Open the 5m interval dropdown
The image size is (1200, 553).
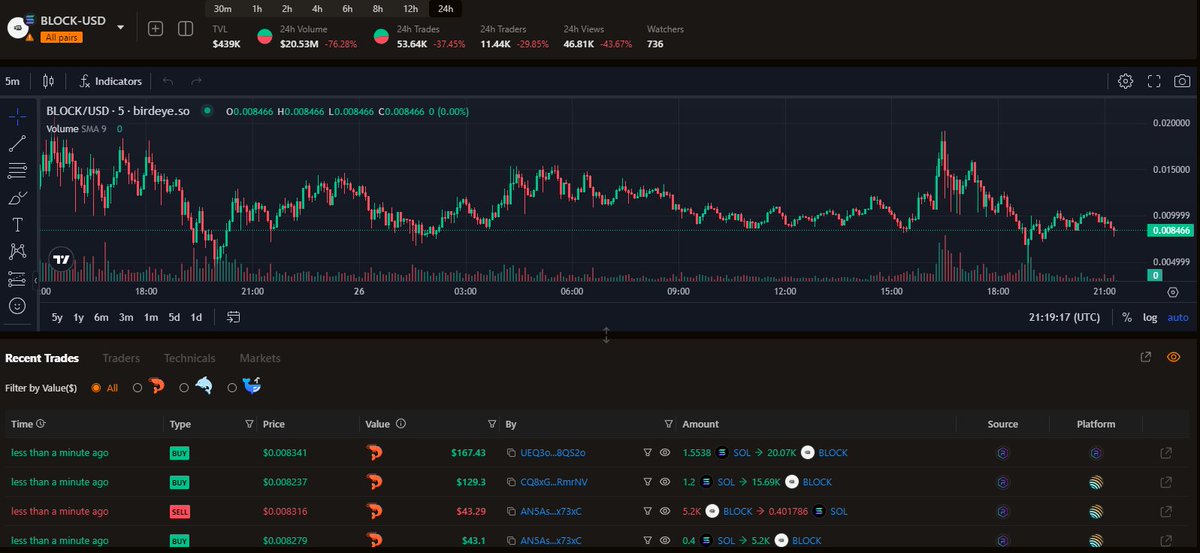12,81
